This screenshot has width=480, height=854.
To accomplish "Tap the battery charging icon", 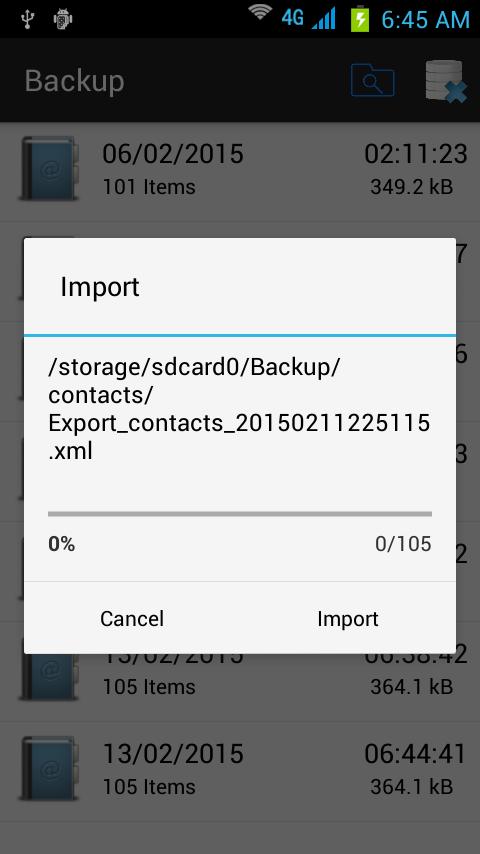I will [x=360, y=19].
